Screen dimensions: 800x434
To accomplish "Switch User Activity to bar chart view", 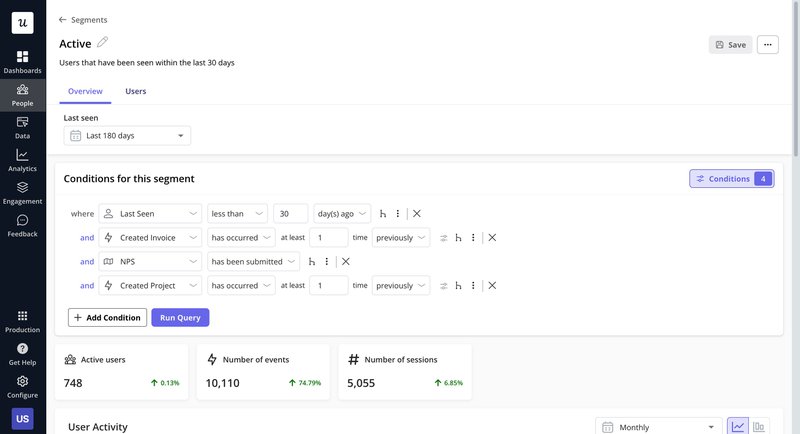I will click(761, 427).
